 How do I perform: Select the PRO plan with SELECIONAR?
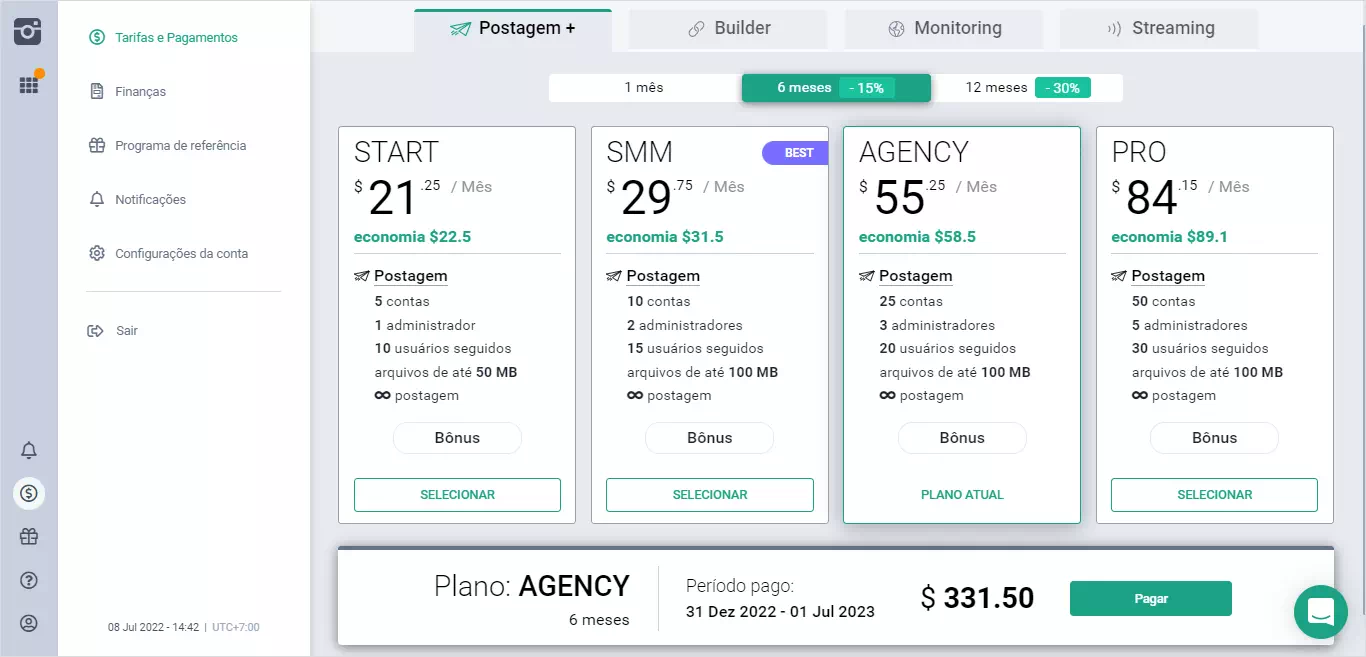coord(1214,495)
